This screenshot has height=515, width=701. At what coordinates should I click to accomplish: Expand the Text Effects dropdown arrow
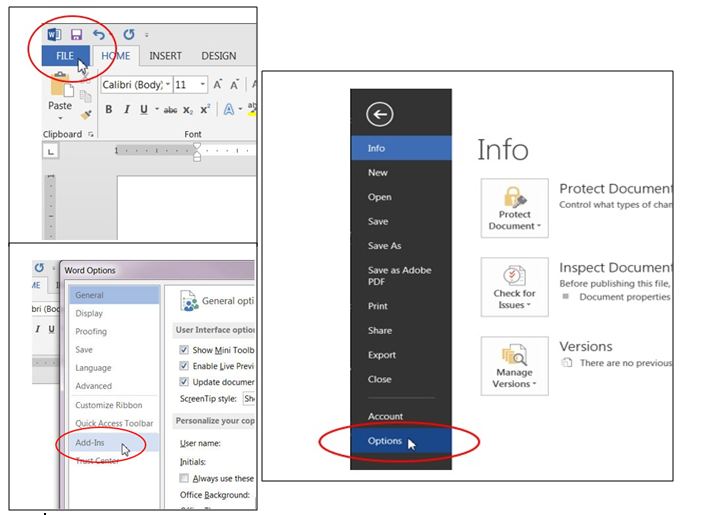point(241,109)
